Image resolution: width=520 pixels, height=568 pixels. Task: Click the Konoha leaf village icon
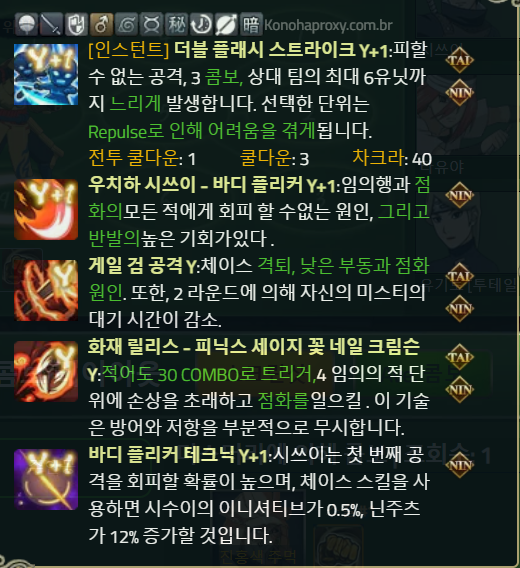pyautogui.click(x=126, y=25)
